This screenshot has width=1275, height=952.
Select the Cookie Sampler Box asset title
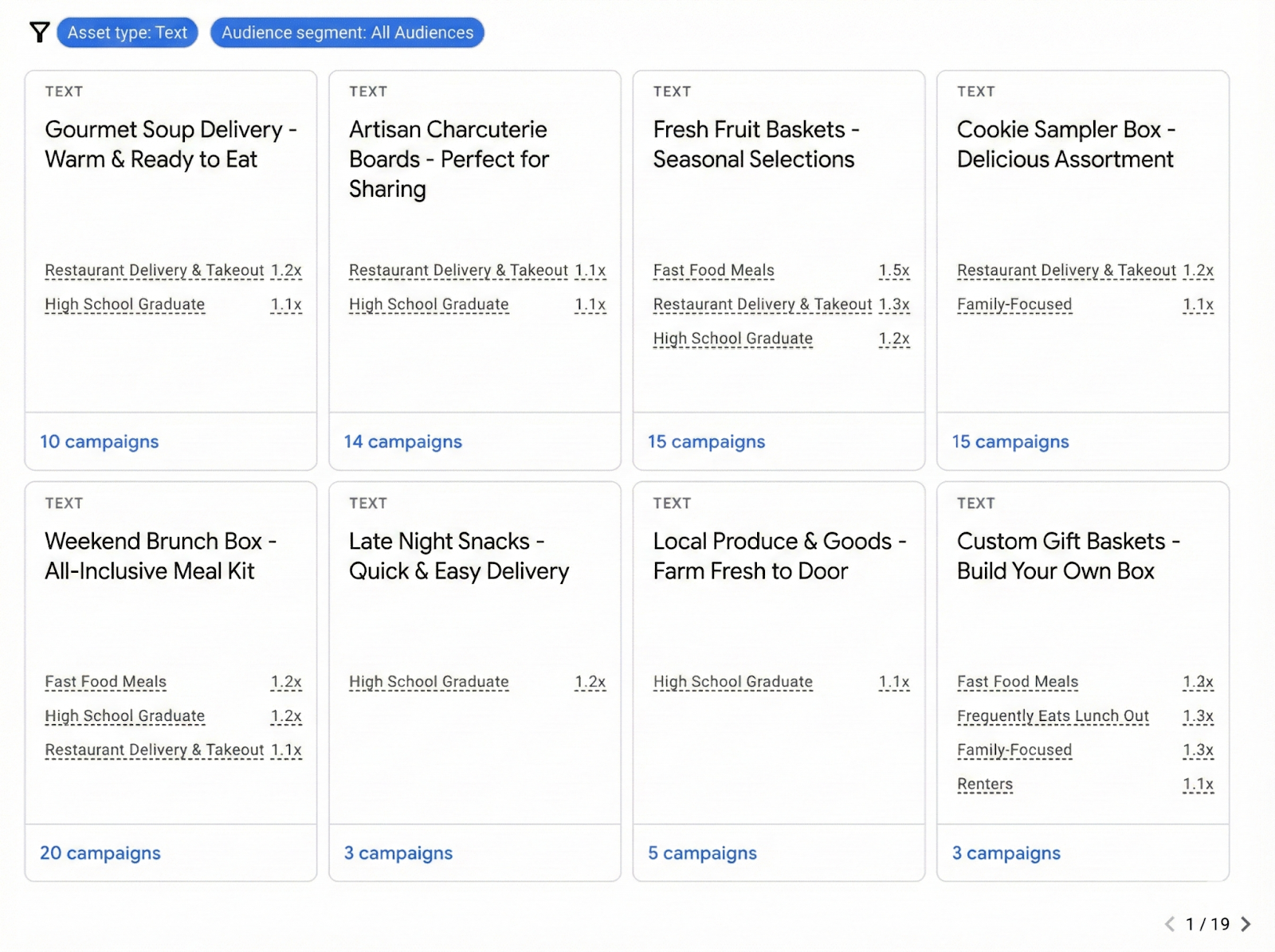(1065, 144)
